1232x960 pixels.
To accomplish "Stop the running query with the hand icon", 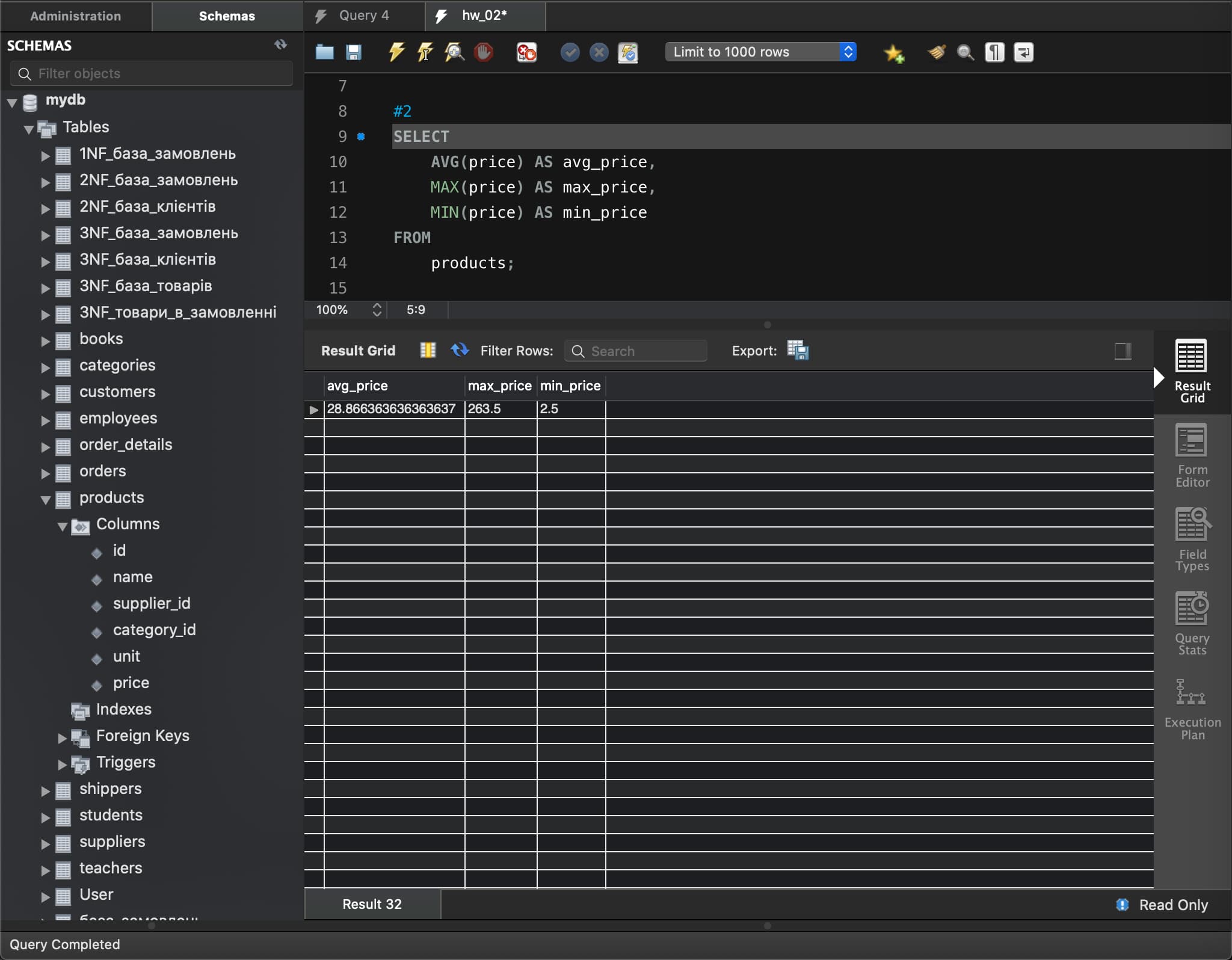I will tap(483, 52).
